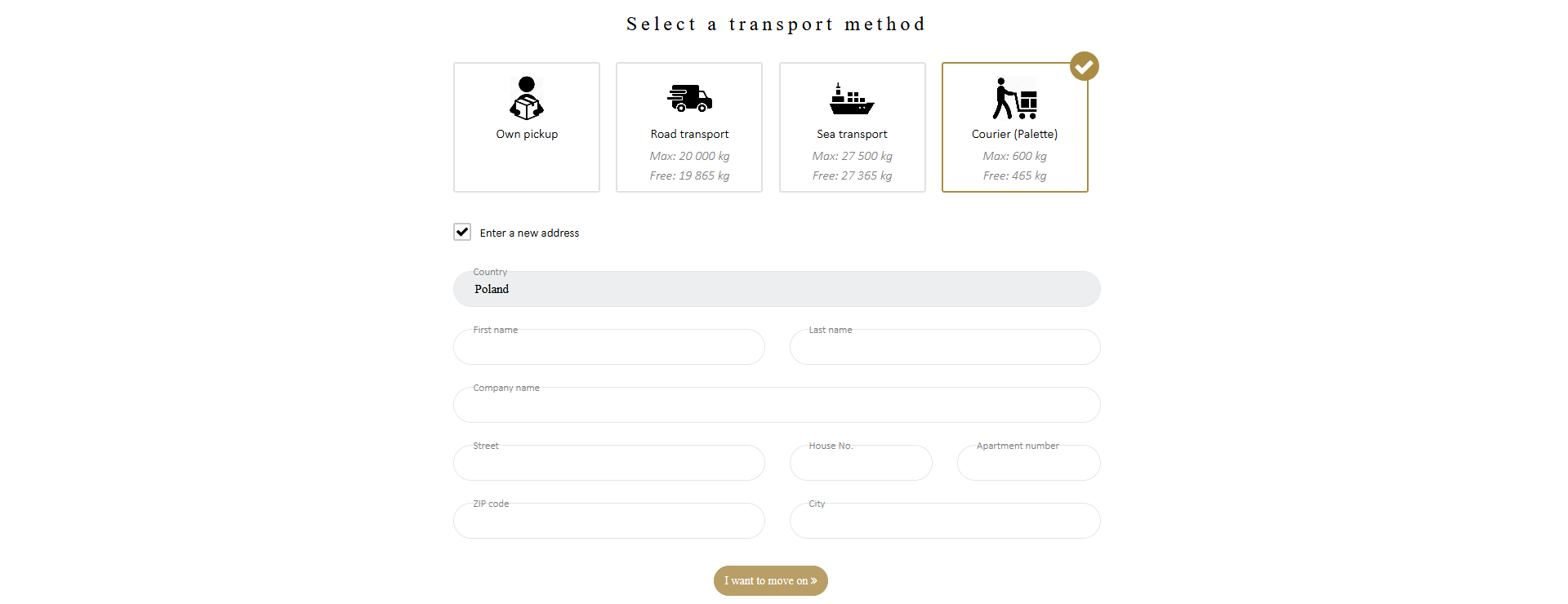Click the Road transport truck icon

coord(689,98)
